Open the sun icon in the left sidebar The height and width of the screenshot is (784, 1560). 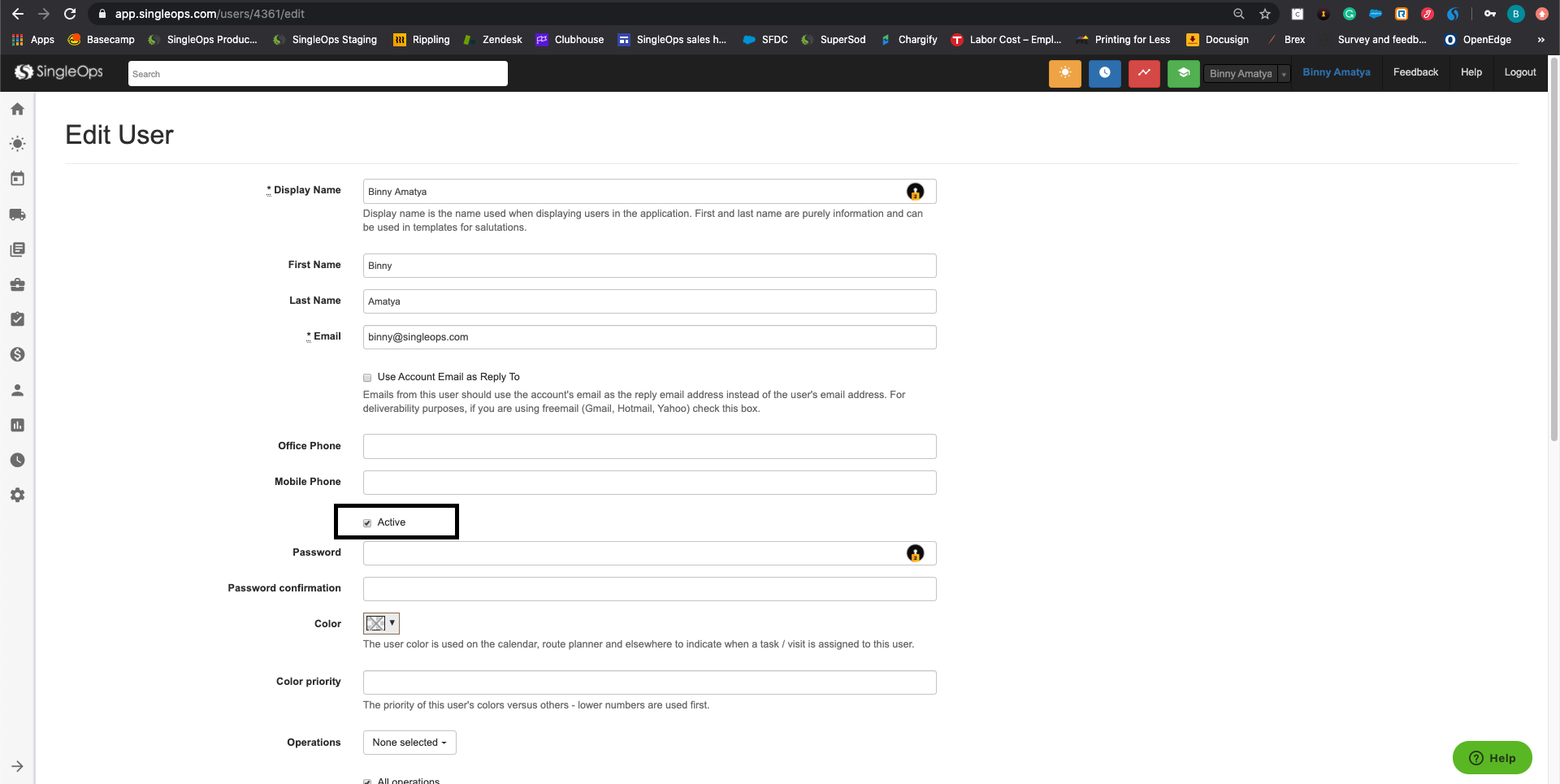click(x=17, y=144)
